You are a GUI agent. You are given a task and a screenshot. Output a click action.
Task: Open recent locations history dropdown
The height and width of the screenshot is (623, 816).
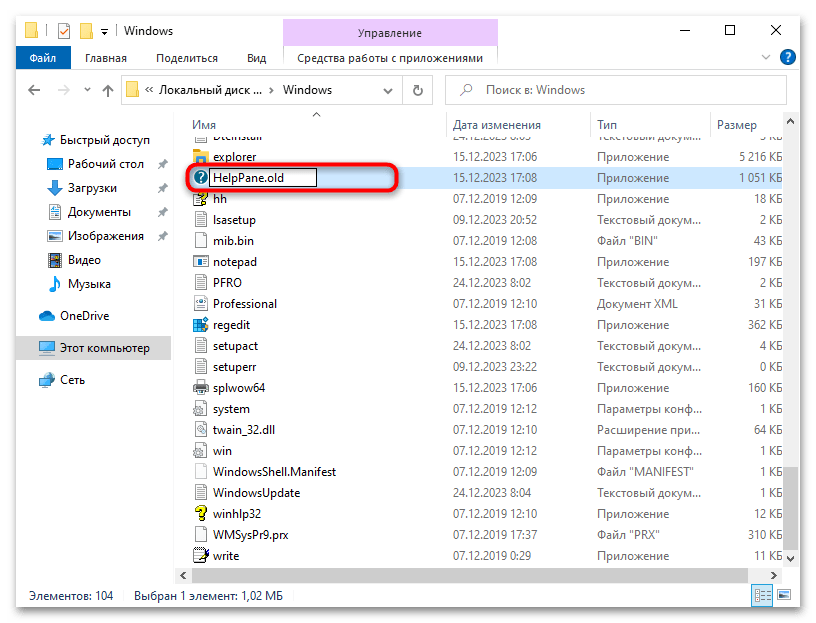click(88, 90)
